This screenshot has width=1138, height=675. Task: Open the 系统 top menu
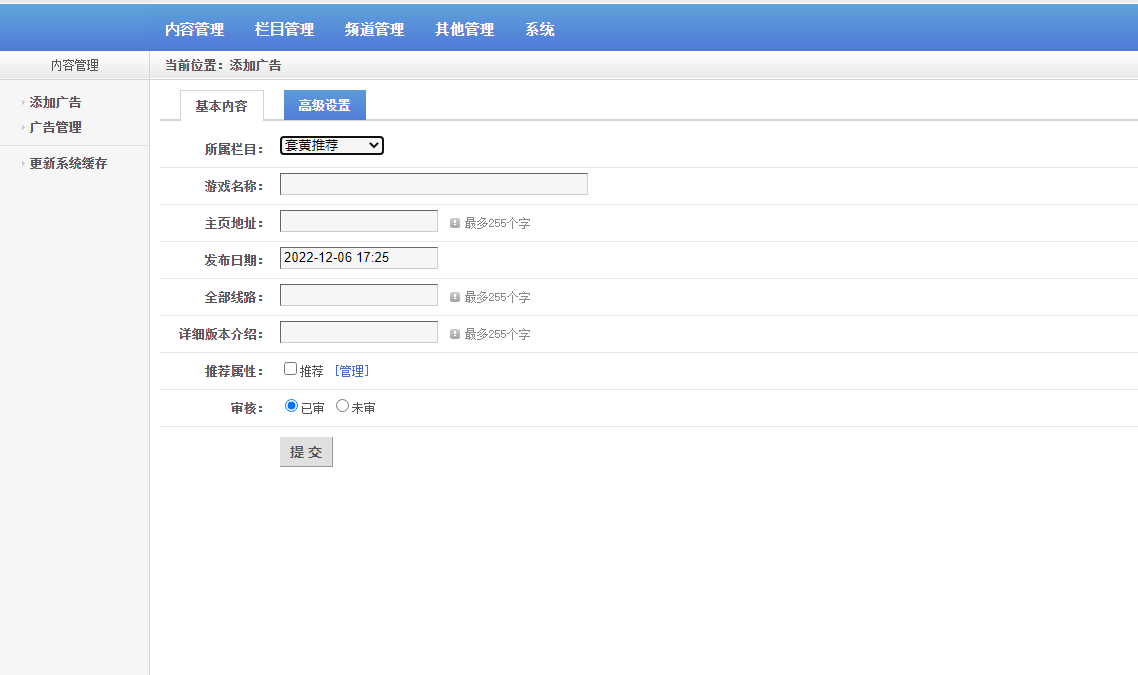(540, 30)
